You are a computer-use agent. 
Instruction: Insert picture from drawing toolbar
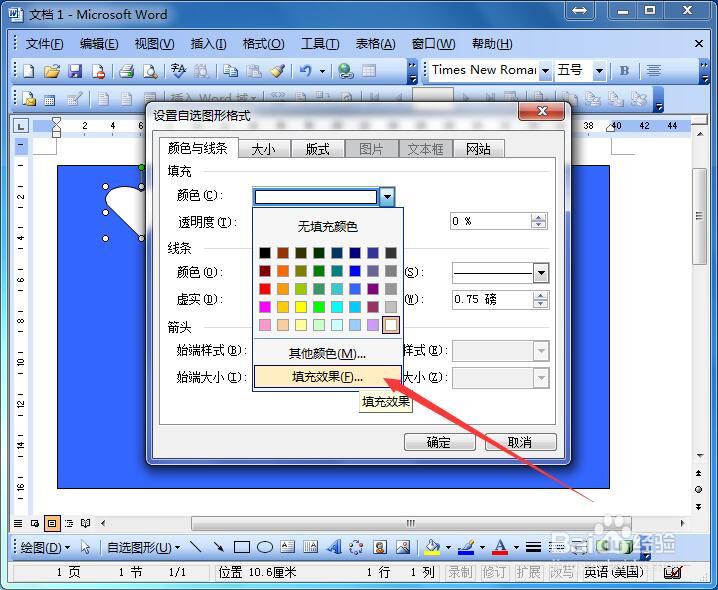pyautogui.click(x=403, y=546)
